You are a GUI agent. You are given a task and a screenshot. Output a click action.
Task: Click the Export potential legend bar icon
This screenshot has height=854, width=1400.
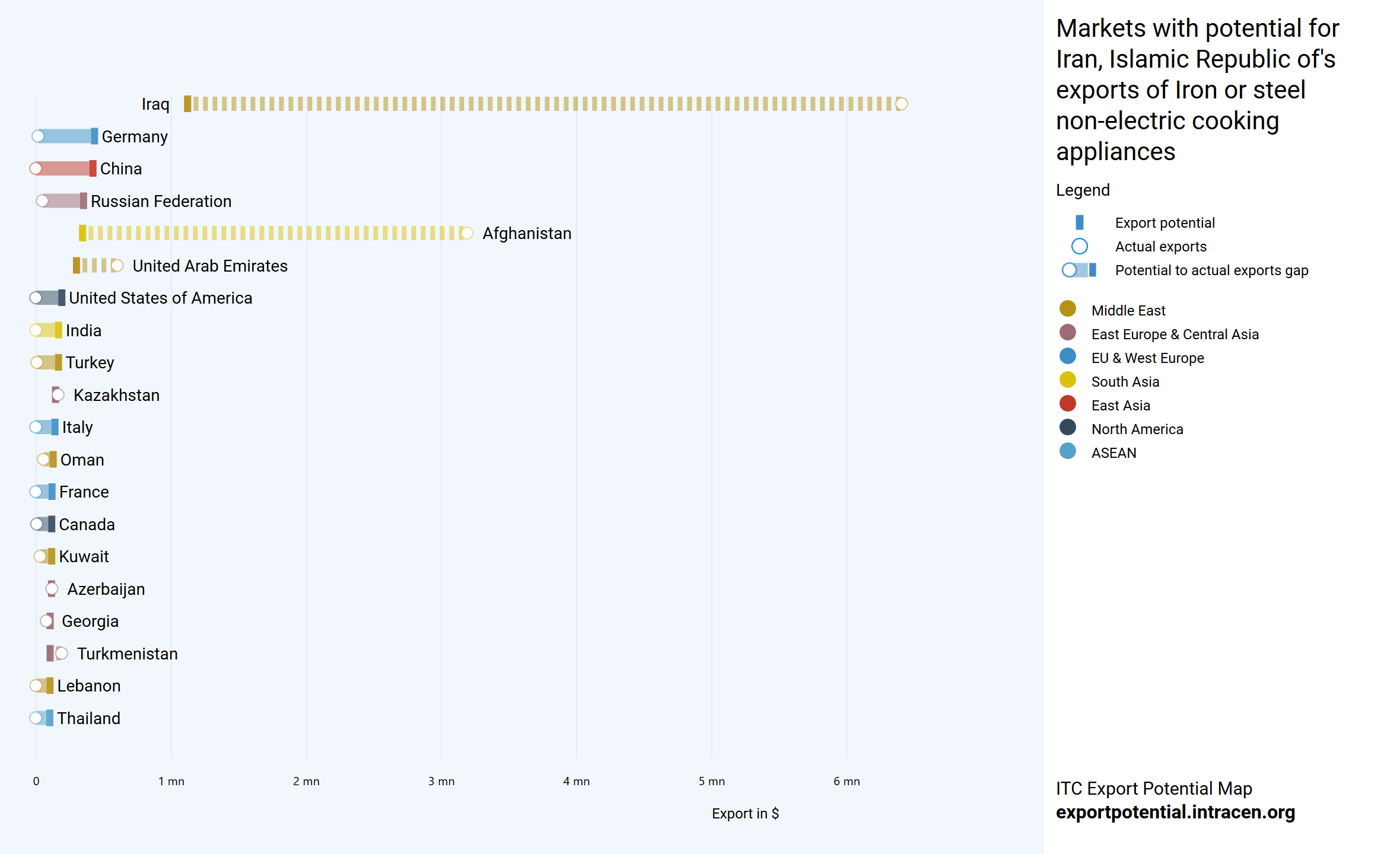[x=1079, y=222]
